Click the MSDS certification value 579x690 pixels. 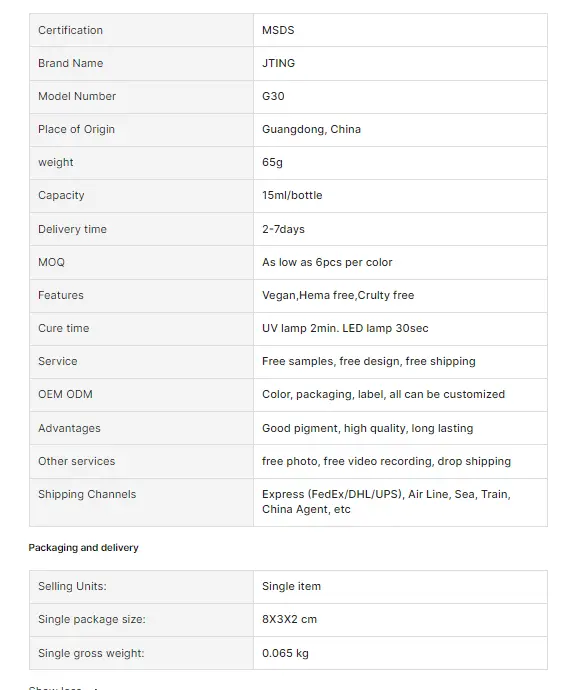pos(278,30)
